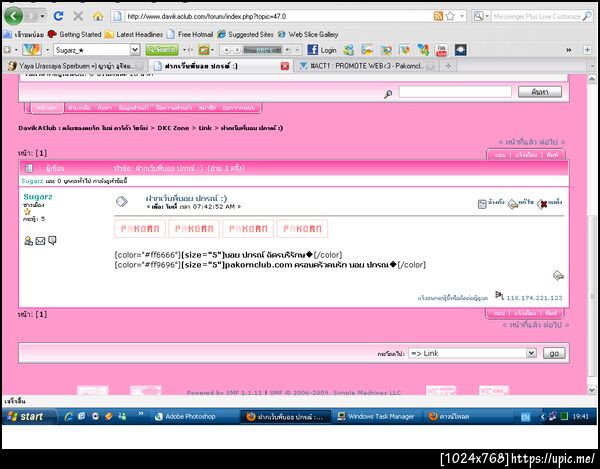Click the Sugarz author name link
600x469 pixels.
(x=38, y=197)
